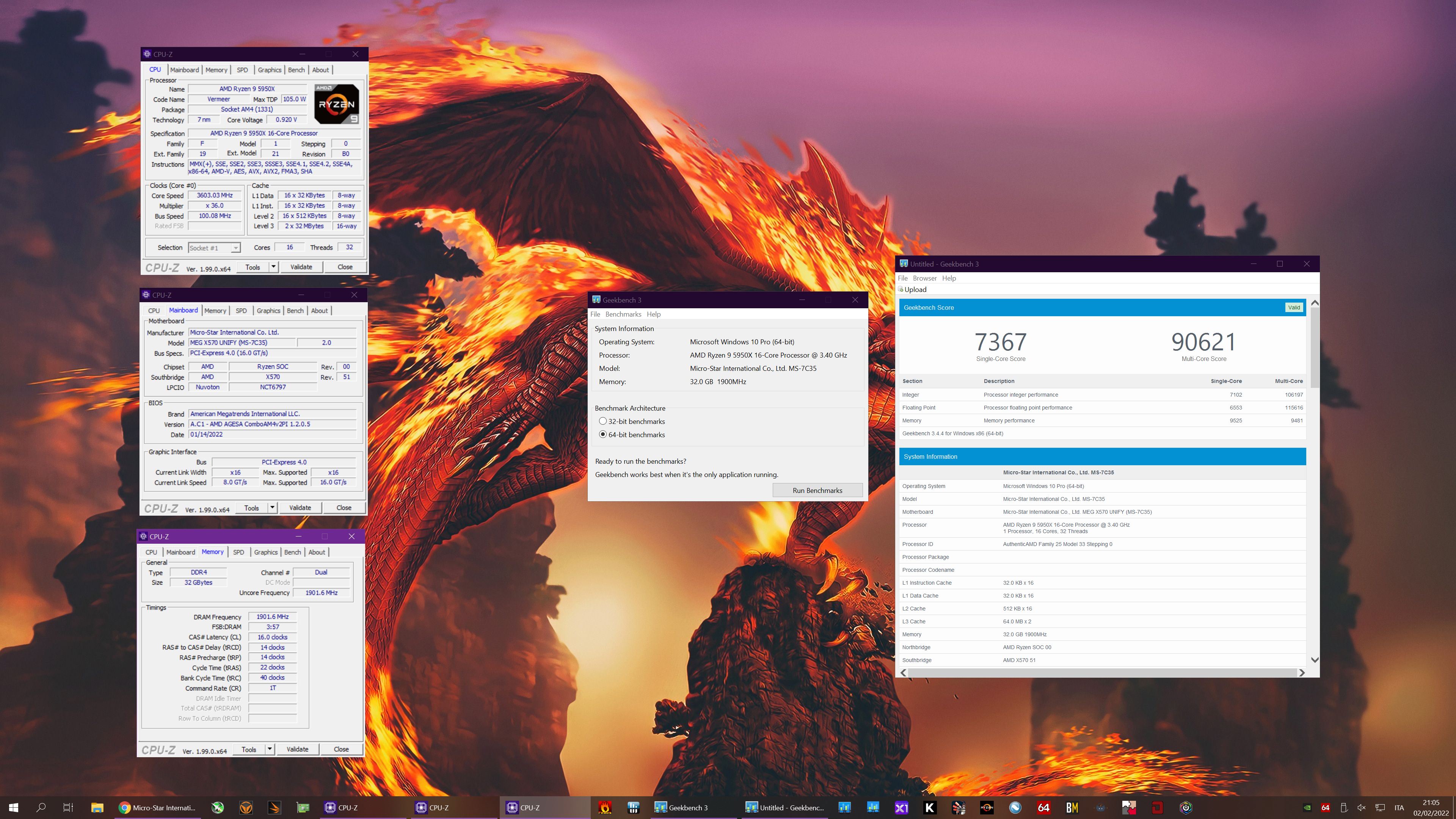Viewport: 1456px width, 819px height.
Task: Click the 90621 Multi-Core Score
Action: click(1203, 342)
